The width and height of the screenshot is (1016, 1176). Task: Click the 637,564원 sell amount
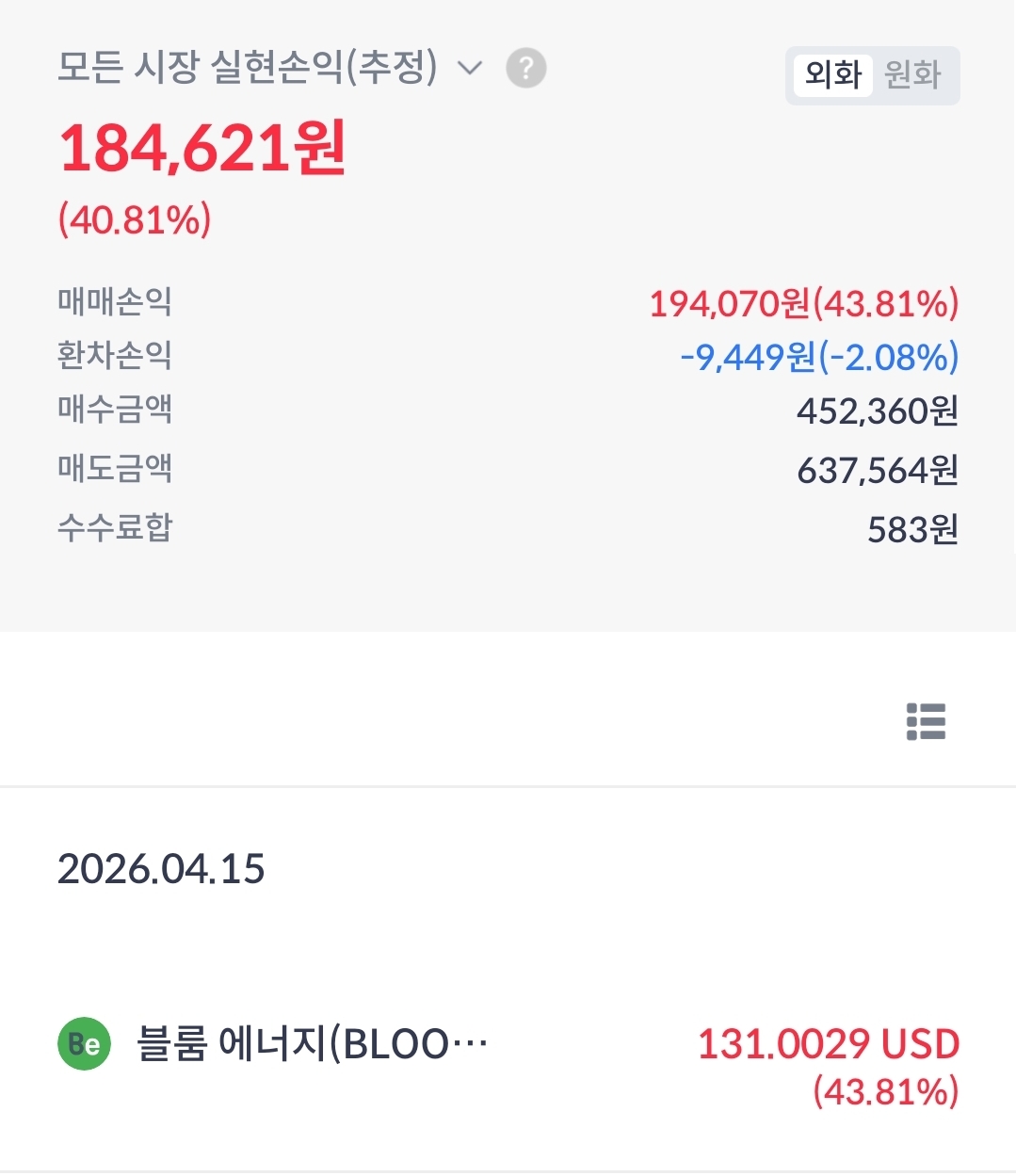[x=877, y=470]
